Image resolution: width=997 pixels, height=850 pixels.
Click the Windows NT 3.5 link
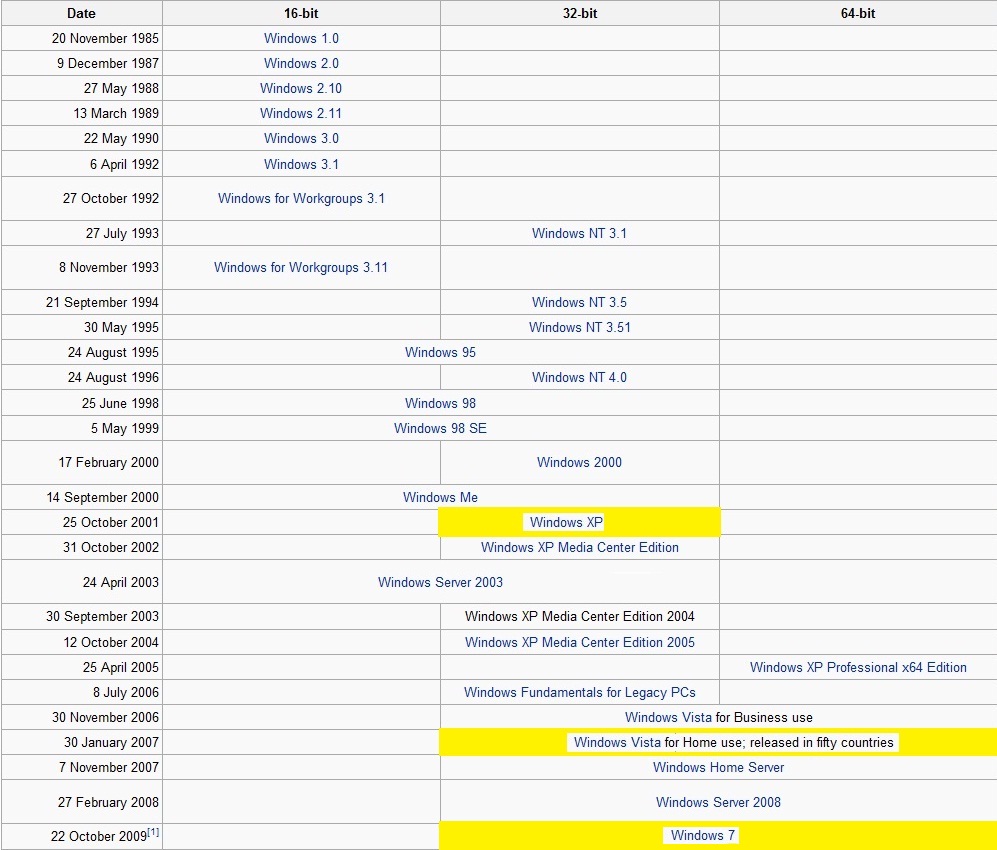tap(579, 302)
